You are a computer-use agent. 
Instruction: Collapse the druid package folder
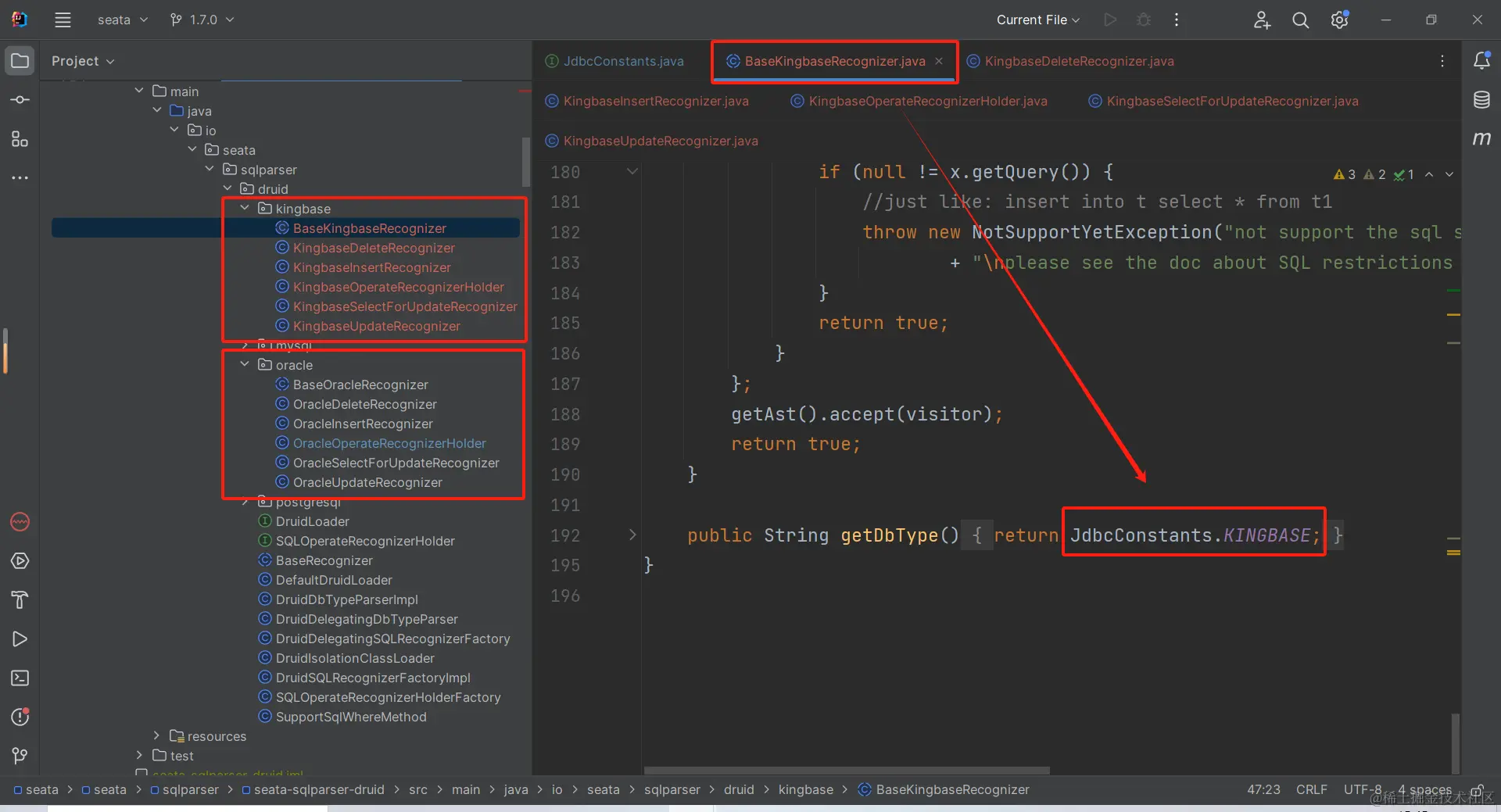[227, 189]
